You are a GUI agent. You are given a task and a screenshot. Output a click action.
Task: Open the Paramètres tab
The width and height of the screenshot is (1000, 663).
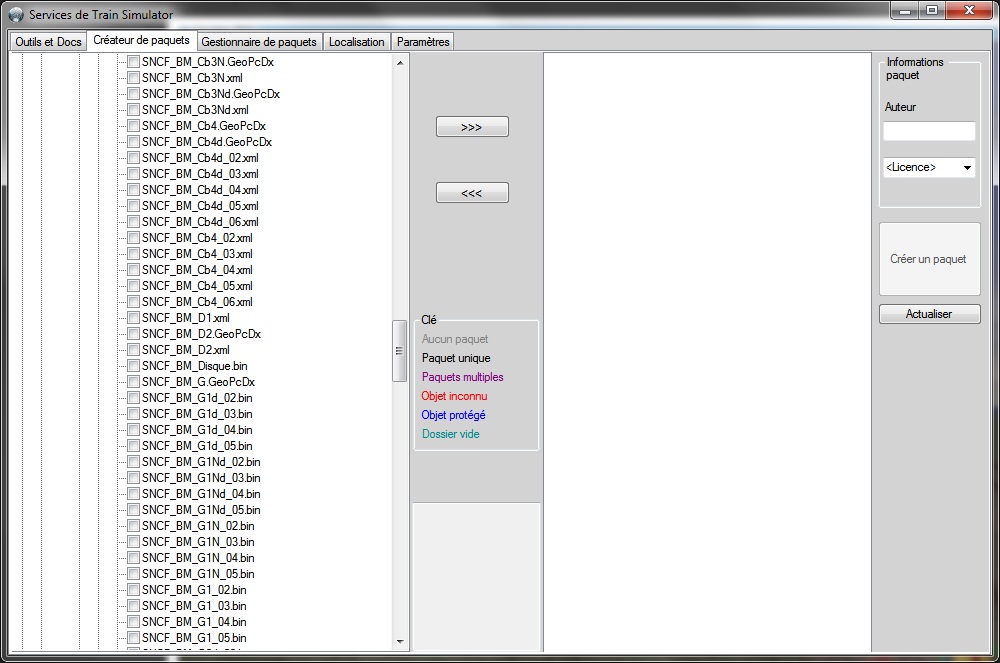coord(423,42)
